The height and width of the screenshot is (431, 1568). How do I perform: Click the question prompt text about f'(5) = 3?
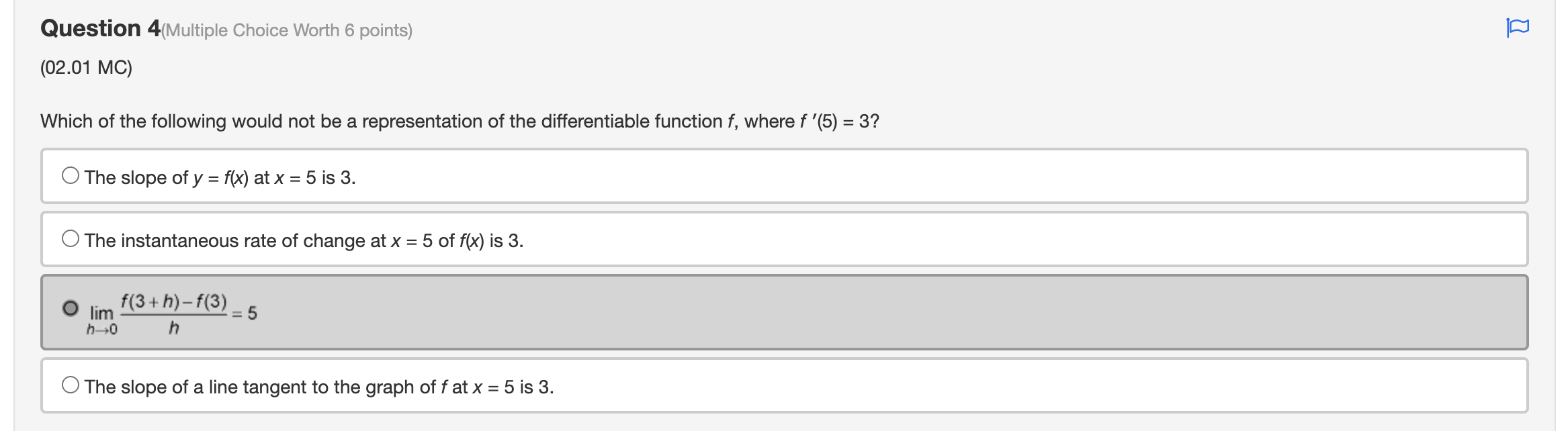pyautogui.click(x=459, y=122)
